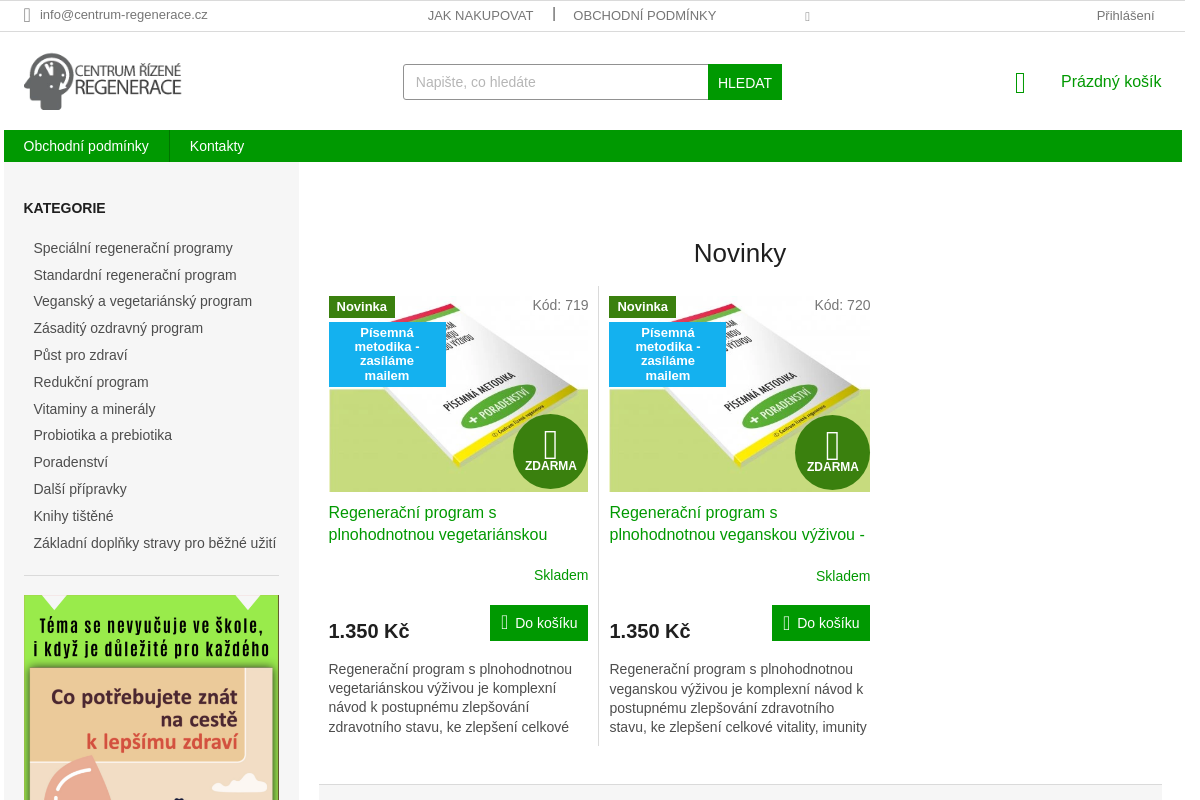The height and width of the screenshot is (800, 1200).
Task: Open the Kontakty menu item
Action: [216, 145]
